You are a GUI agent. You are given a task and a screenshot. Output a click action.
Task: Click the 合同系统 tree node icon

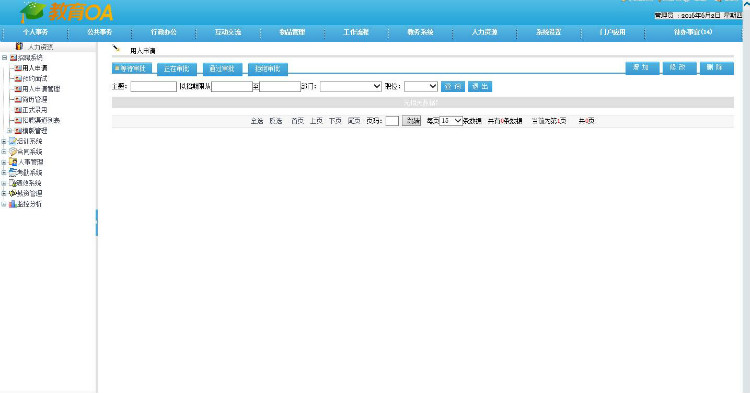(x=13, y=152)
